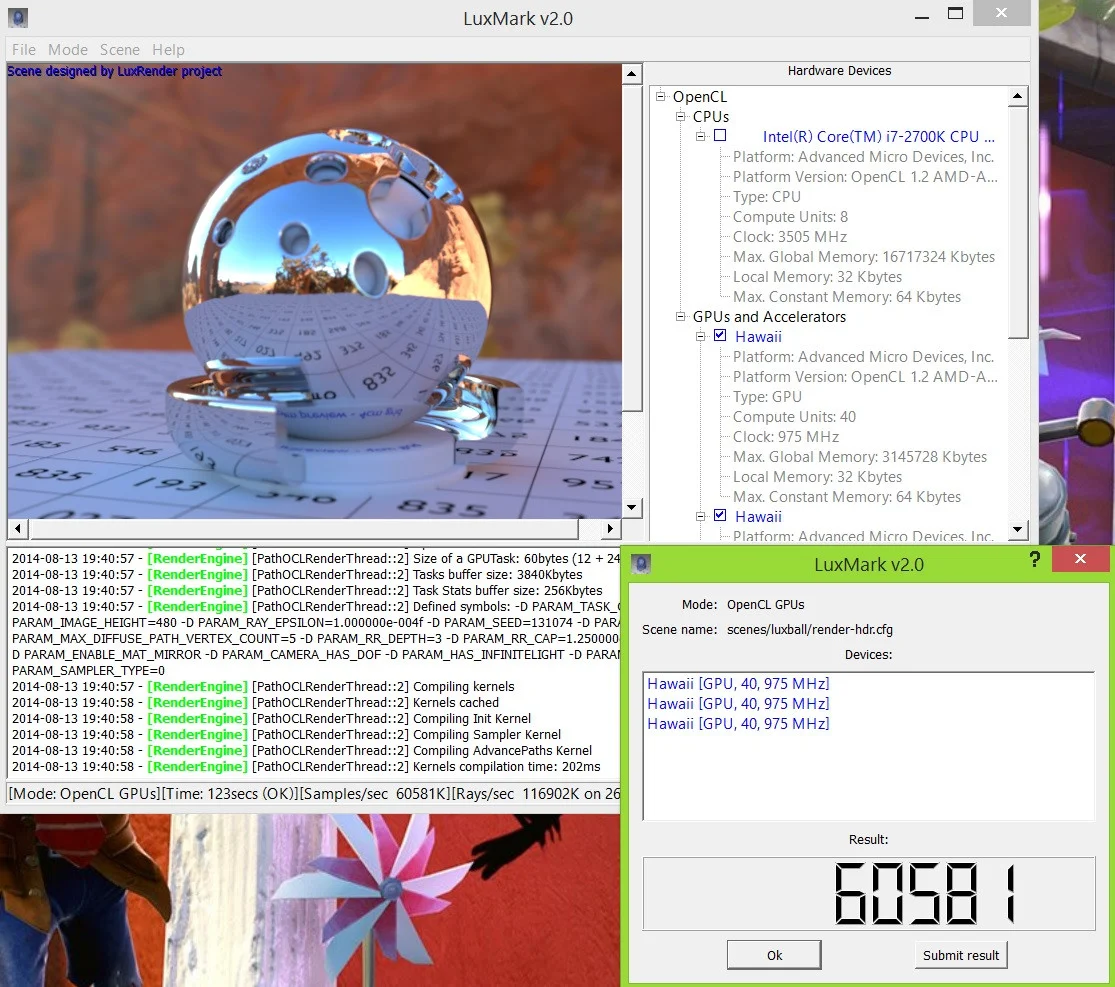
Task: Click the render view scroll down arrow
Action: click(x=631, y=508)
